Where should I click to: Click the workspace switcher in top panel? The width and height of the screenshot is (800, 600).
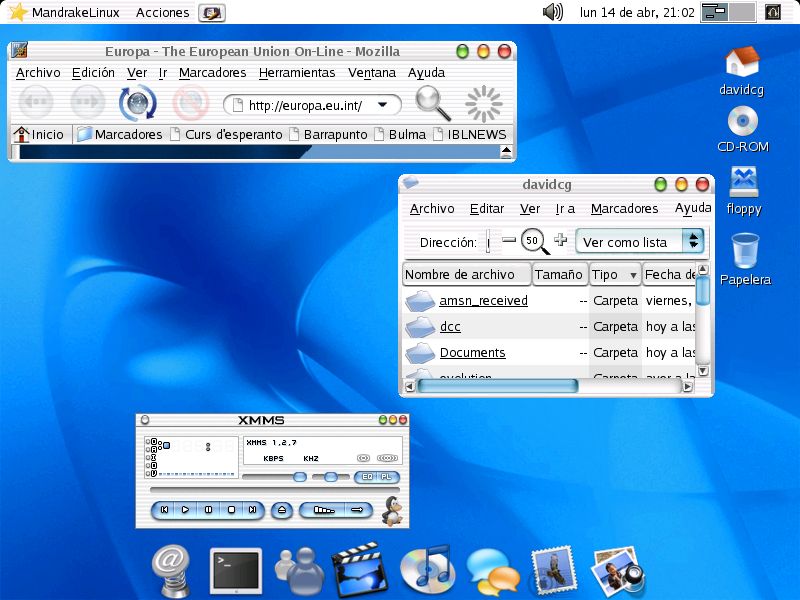(x=728, y=12)
